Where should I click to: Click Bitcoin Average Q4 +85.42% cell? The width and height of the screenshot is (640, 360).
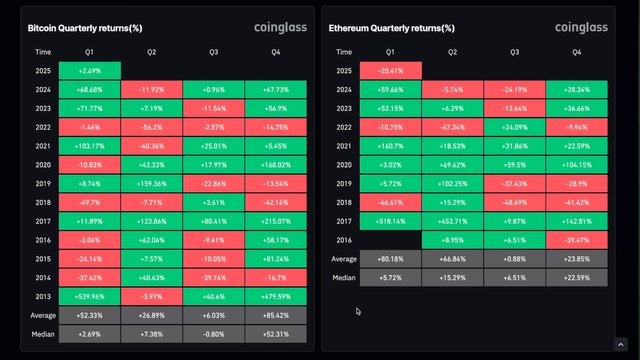[x=276, y=316]
